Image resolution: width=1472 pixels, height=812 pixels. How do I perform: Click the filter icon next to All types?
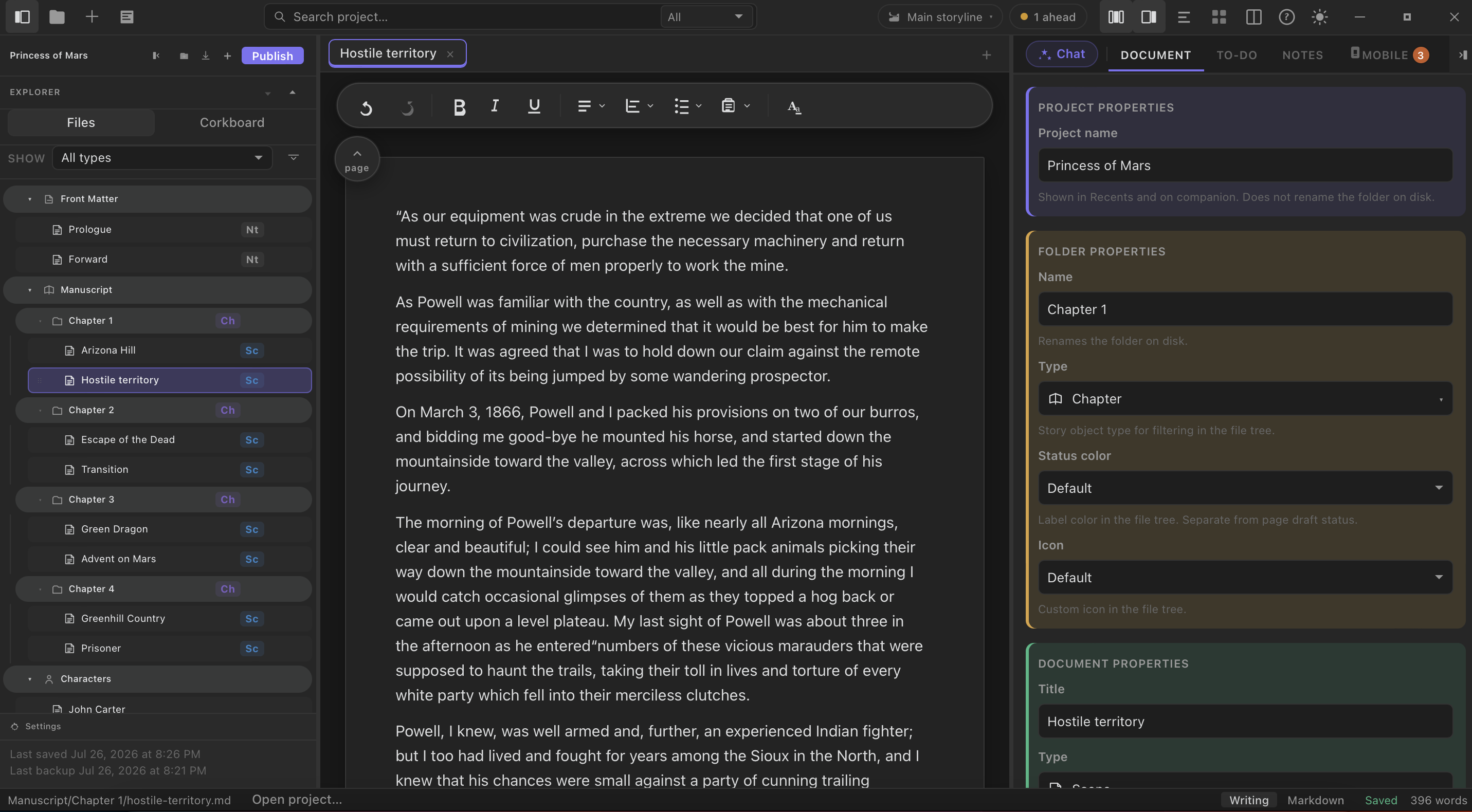pyautogui.click(x=293, y=158)
